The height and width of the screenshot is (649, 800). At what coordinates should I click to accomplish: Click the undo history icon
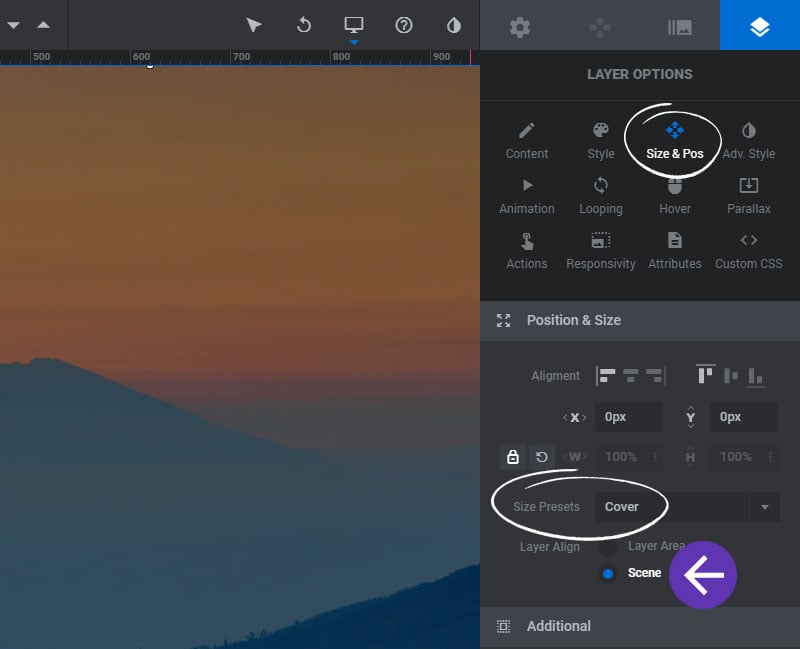[304, 25]
